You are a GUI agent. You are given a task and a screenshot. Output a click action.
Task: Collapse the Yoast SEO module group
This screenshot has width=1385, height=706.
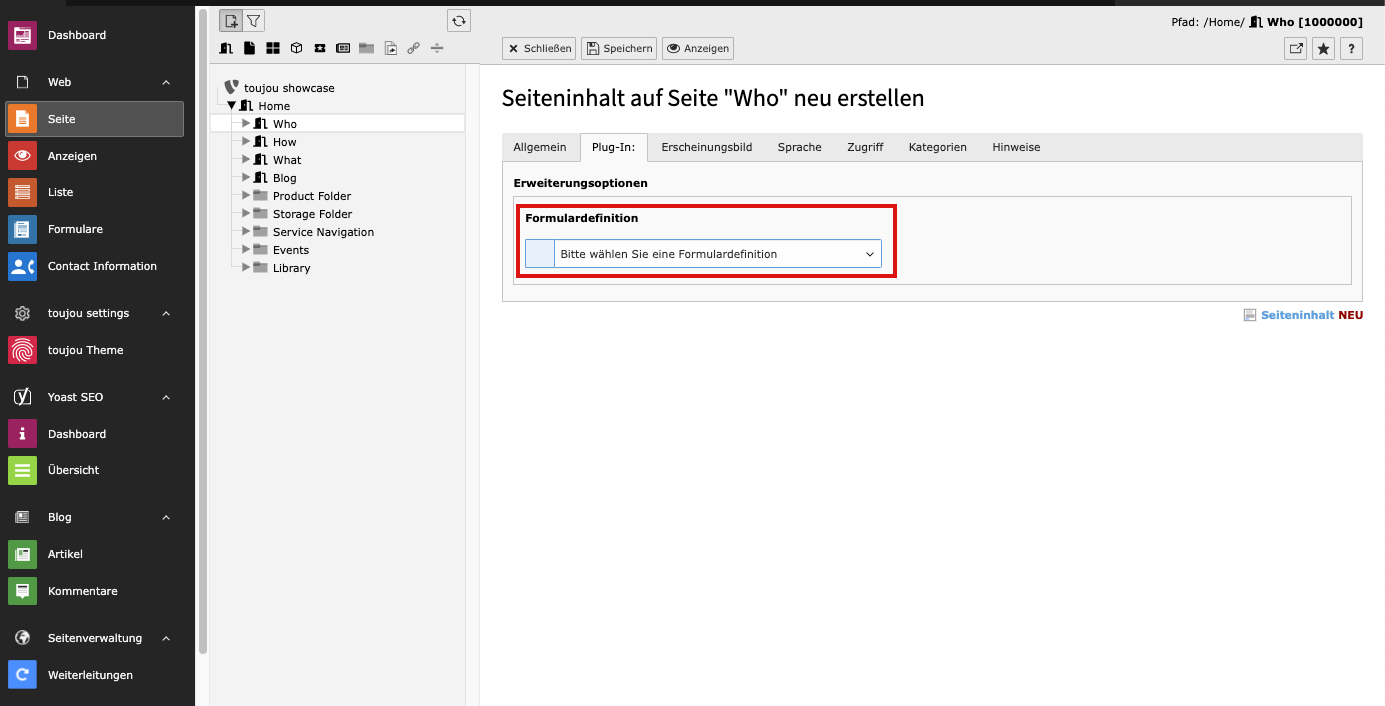tap(166, 397)
